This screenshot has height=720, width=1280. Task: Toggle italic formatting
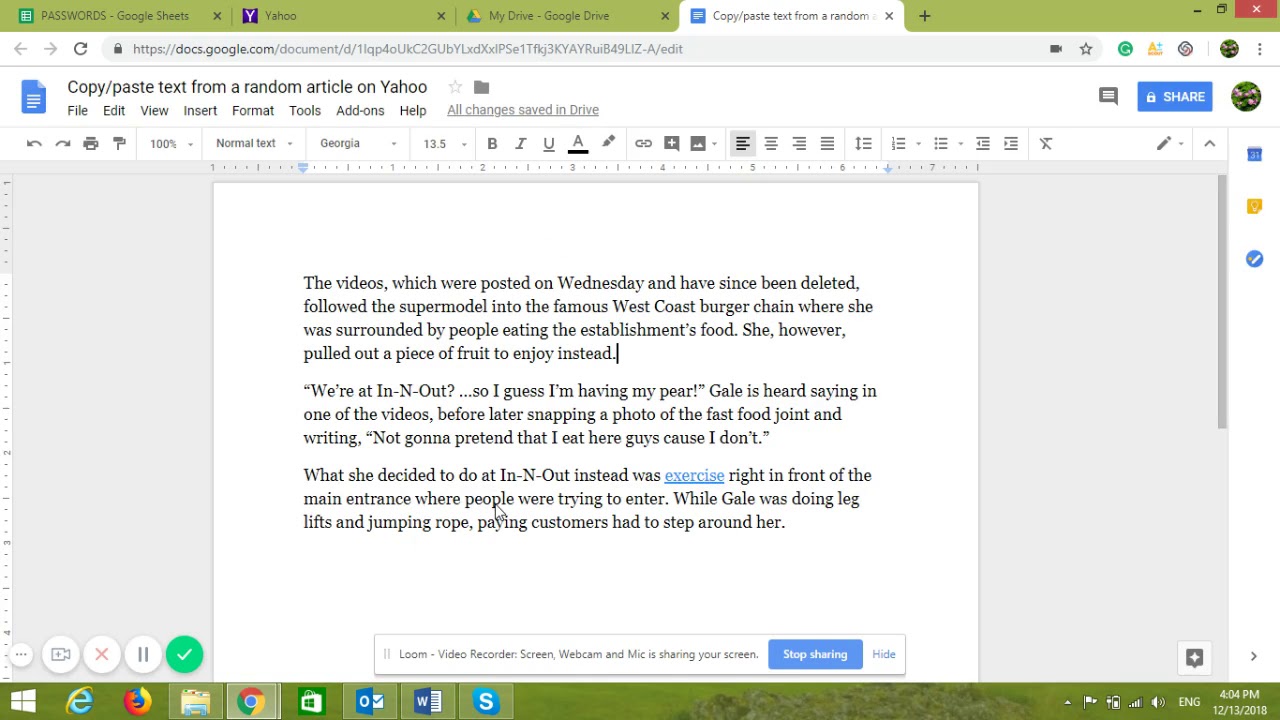[520, 144]
